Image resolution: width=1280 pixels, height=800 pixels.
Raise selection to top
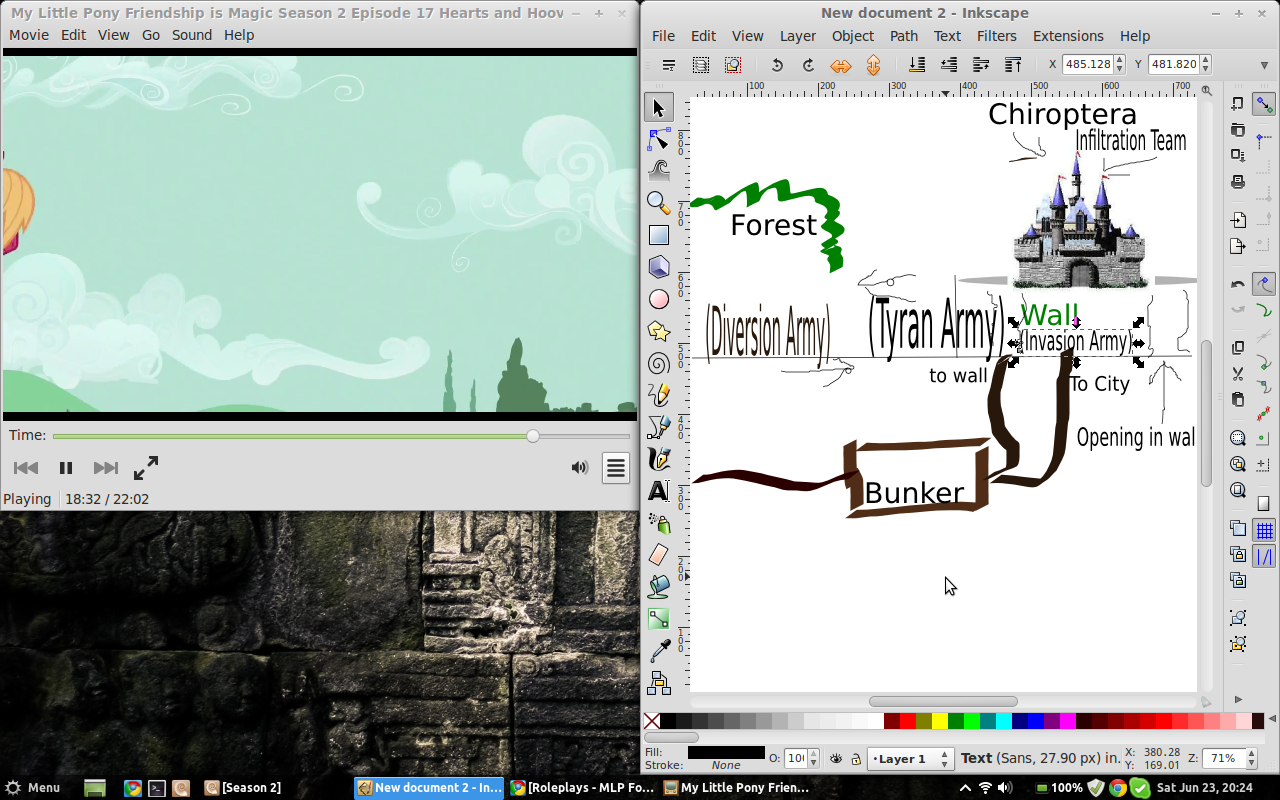(1013, 65)
